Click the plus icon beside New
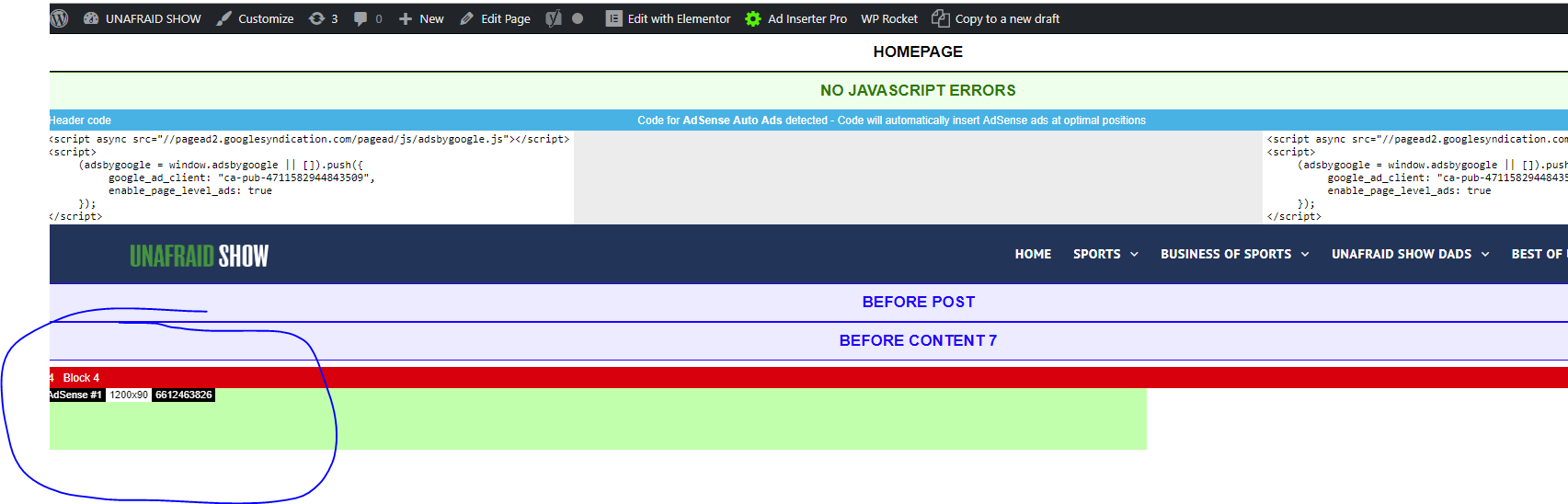The width and height of the screenshot is (1568, 504). coord(405,18)
